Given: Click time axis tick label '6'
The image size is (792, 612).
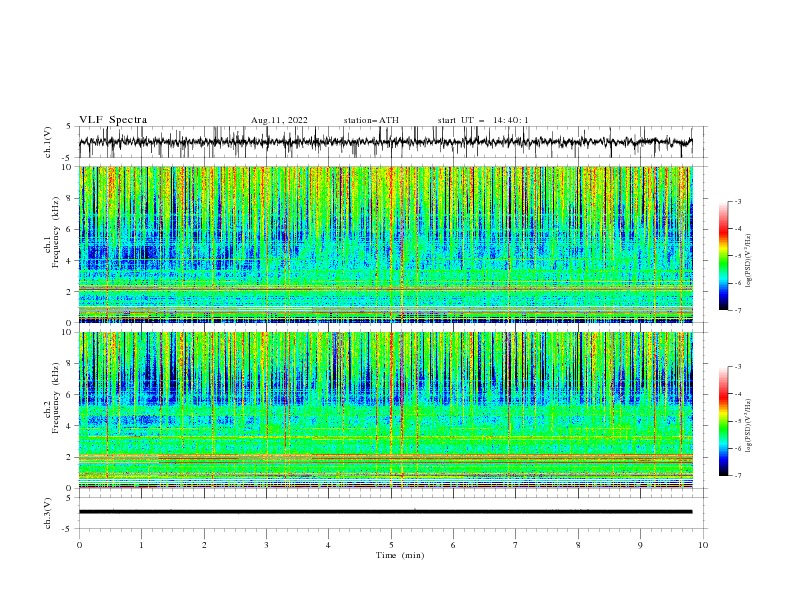Looking at the screenshot, I should coord(453,545).
